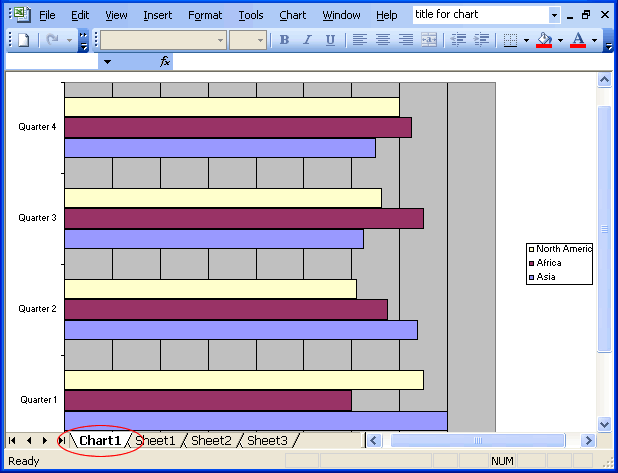
Task: Open the Insert menu
Action: tap(158, 15)
